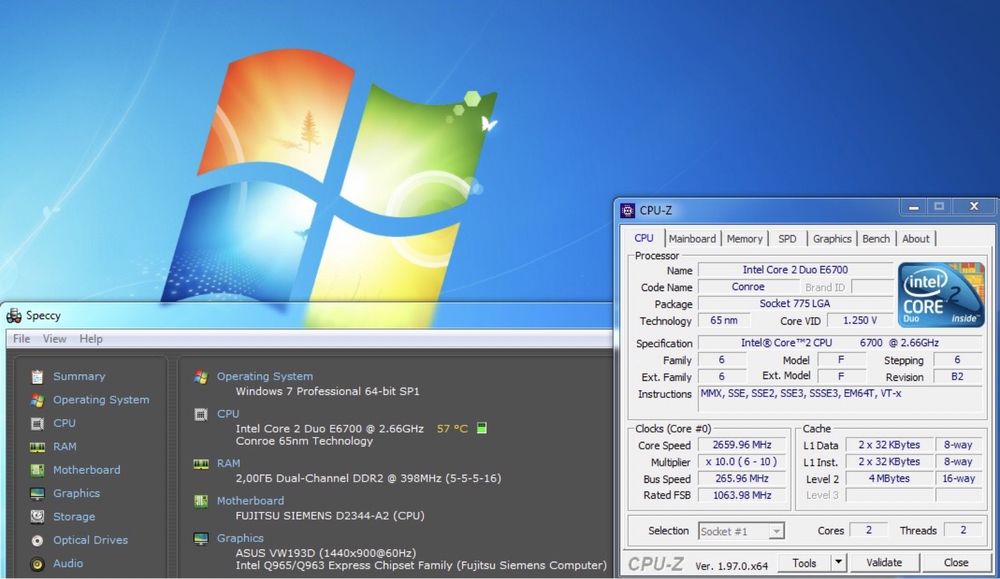Select the CPU tab in CPU-Z
Image resolution: width=1000 pixels, height=579 pixels.
tap(643, 238)
